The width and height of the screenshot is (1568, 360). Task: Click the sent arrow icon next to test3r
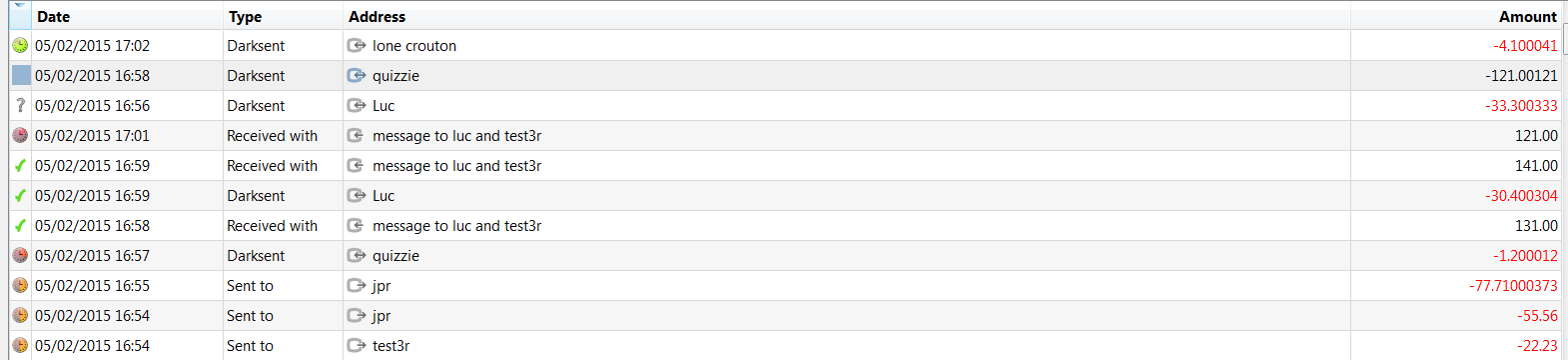tap(357, 345)
